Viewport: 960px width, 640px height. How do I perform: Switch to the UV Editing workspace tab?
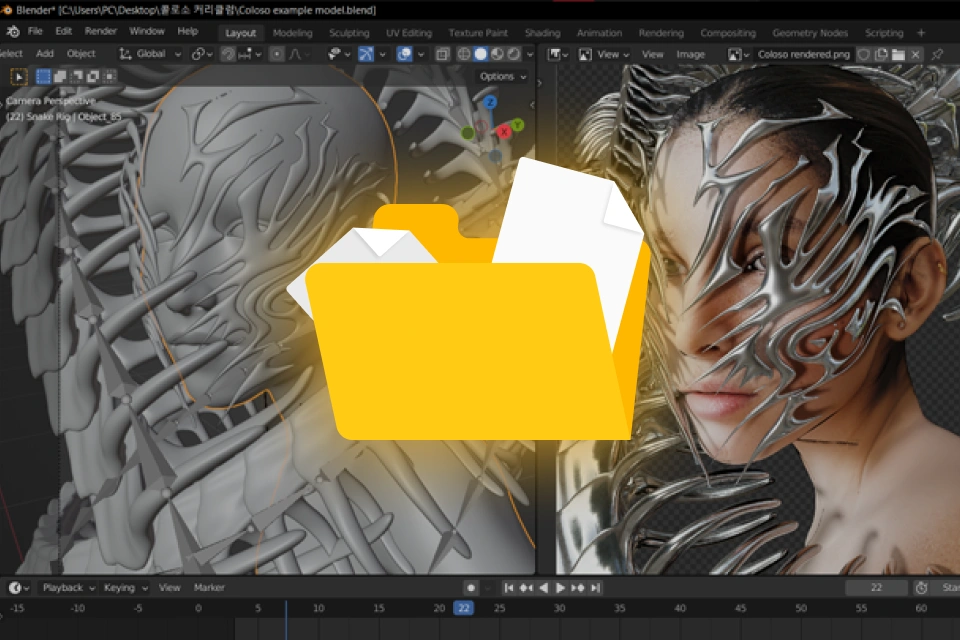coord(409,33)
